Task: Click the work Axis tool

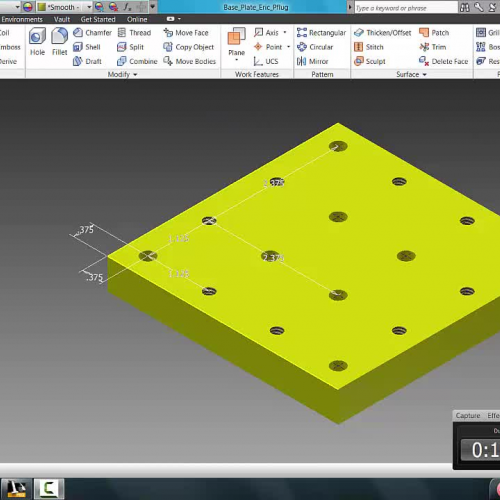Action: (x=266, y=33)
